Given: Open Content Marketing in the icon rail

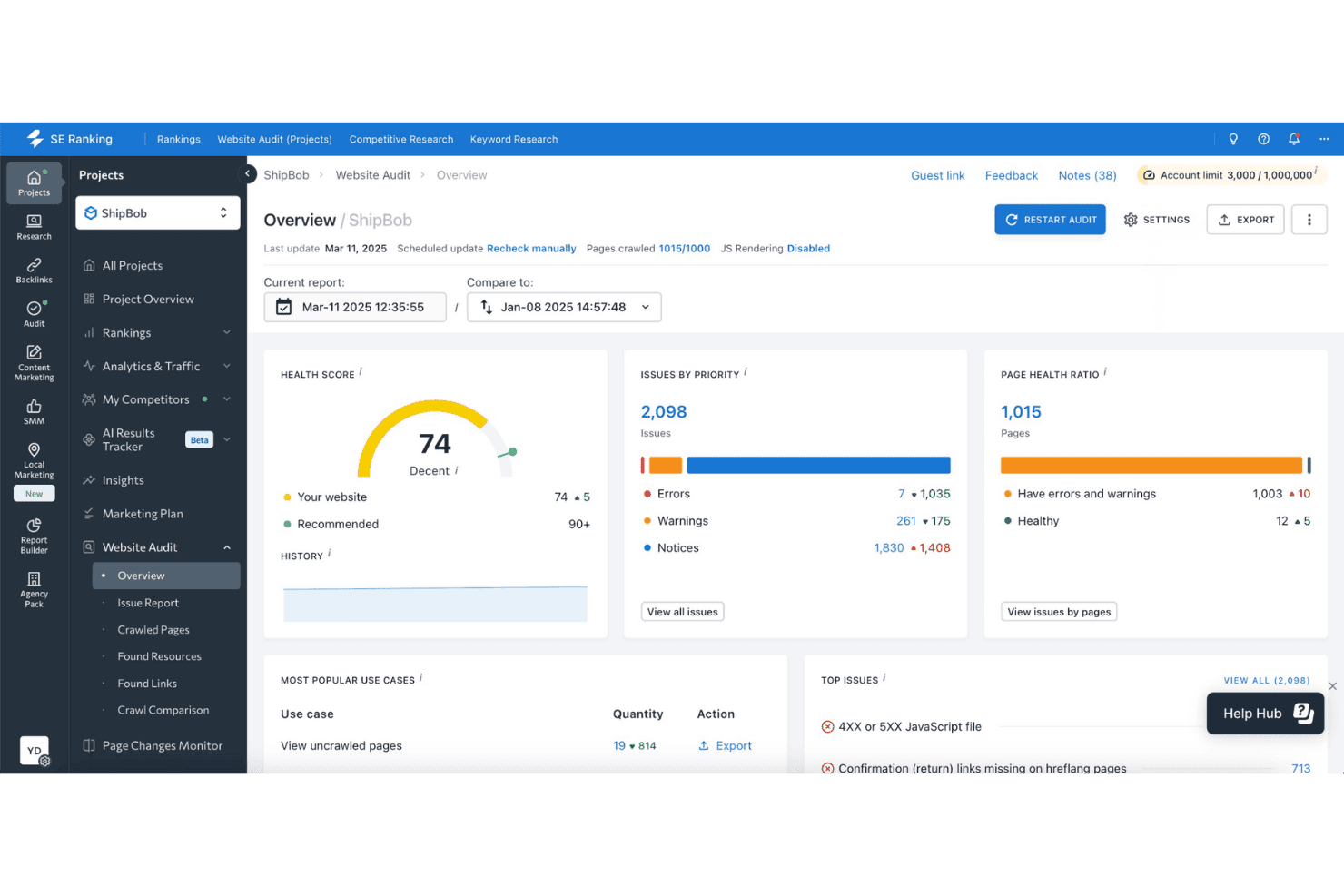Looking at the screenshot, I should point(34,362).
